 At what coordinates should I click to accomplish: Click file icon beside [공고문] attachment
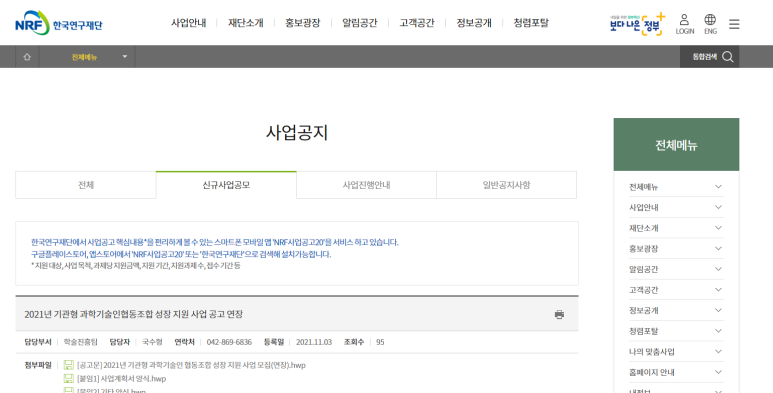pyautogui.click(x=69, y=365)
